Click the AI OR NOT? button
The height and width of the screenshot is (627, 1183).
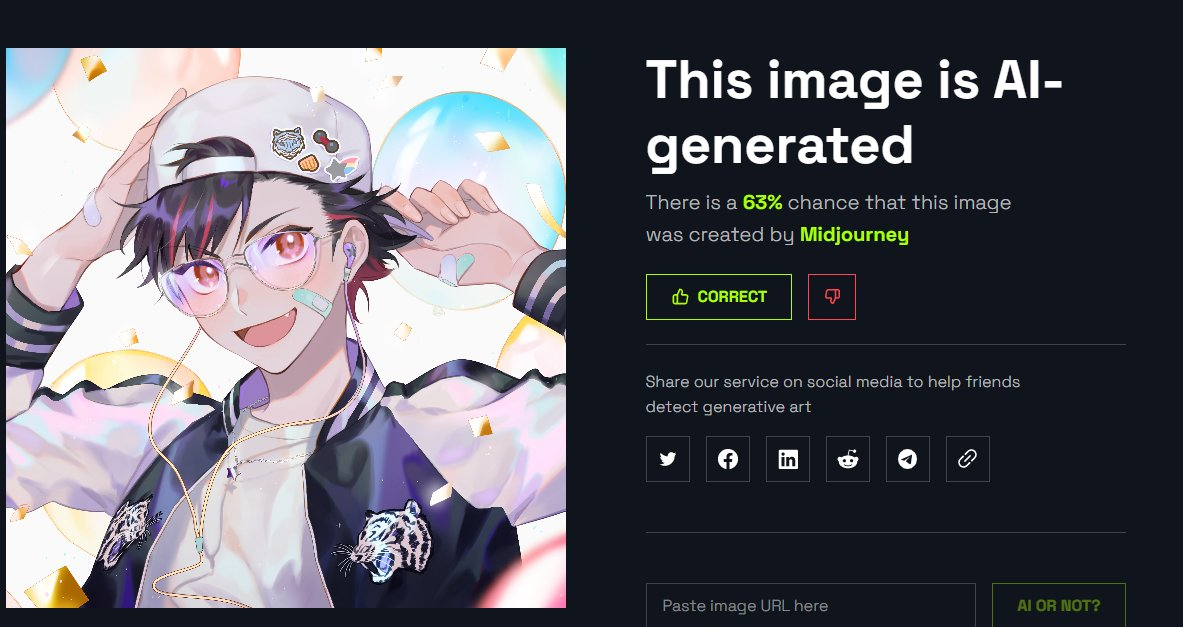click(x=1059, y=605)
